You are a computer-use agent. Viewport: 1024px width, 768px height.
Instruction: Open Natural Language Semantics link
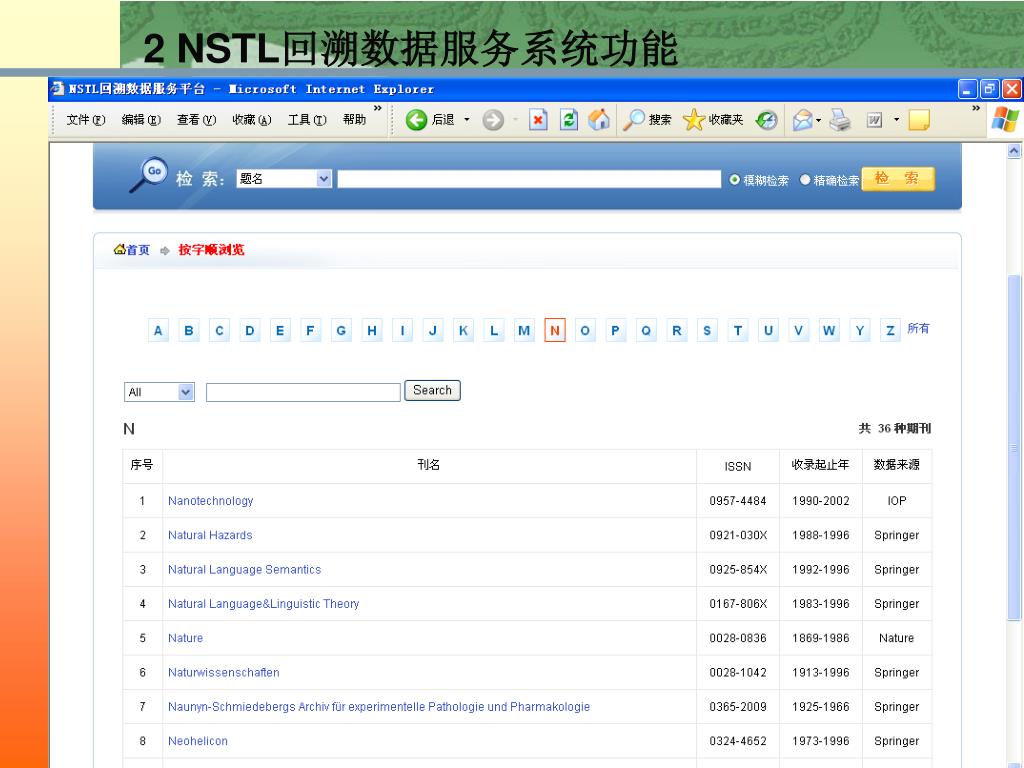[244, 569]
